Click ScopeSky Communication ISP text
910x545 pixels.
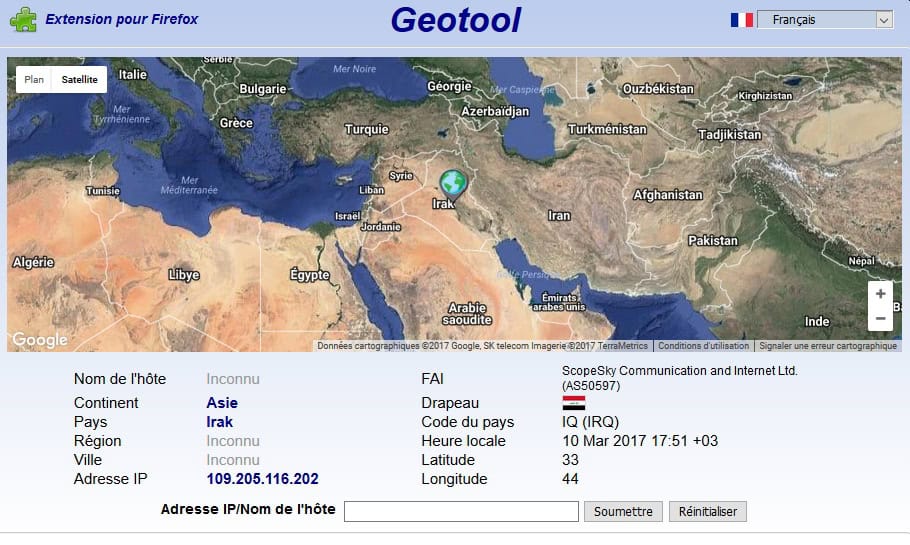pos(680,378)
